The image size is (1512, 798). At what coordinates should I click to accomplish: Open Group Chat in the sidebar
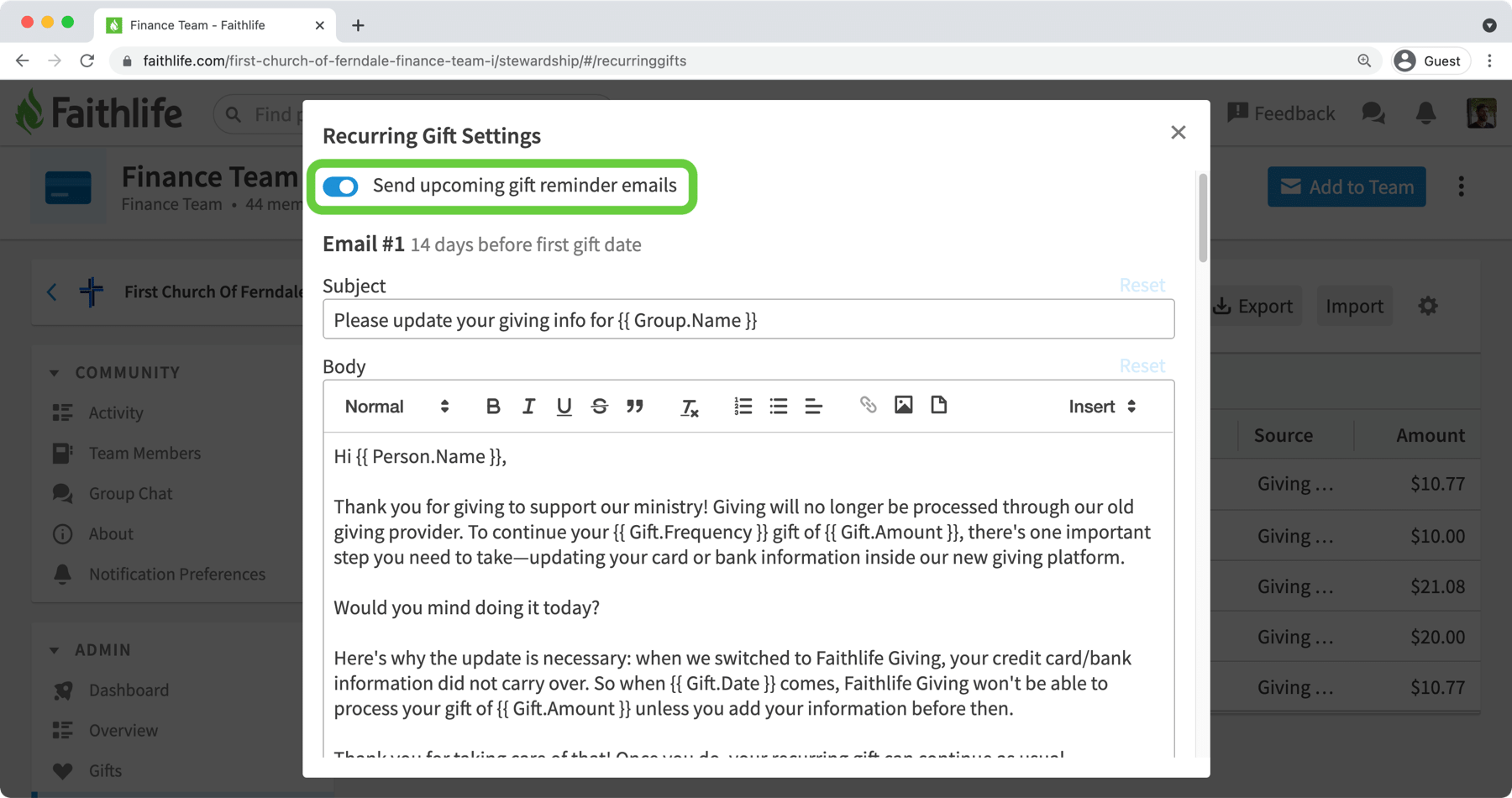point(130,494)
